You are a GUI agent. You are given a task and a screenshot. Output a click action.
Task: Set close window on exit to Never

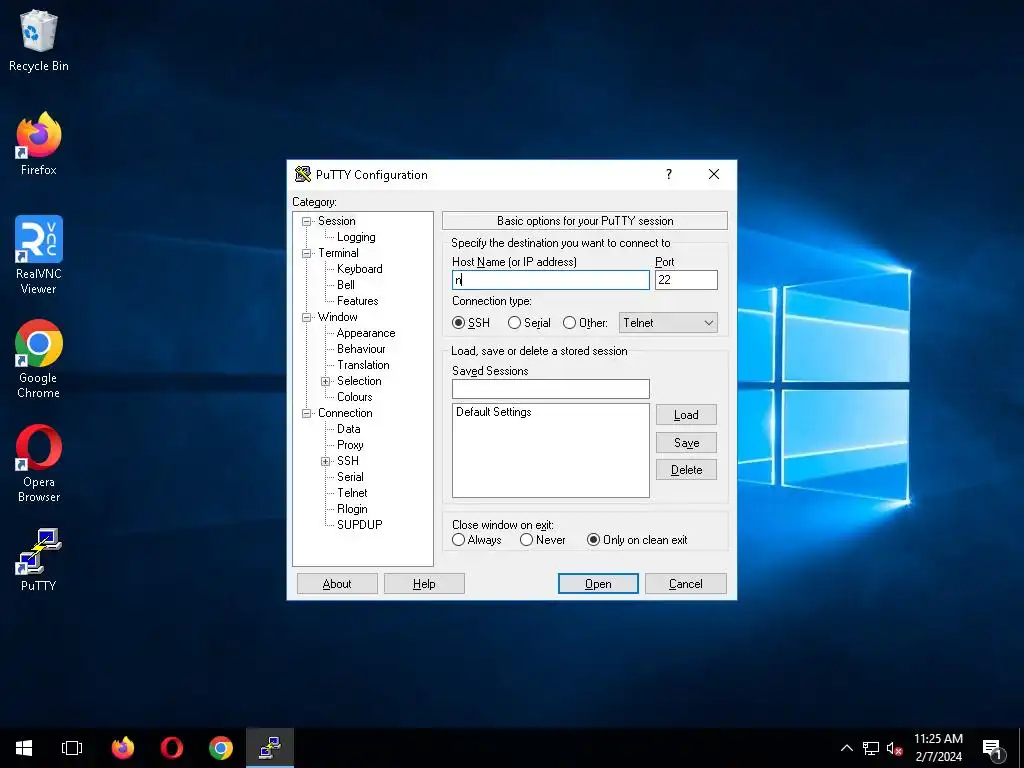pyautogui.click(x=526, y=540)
